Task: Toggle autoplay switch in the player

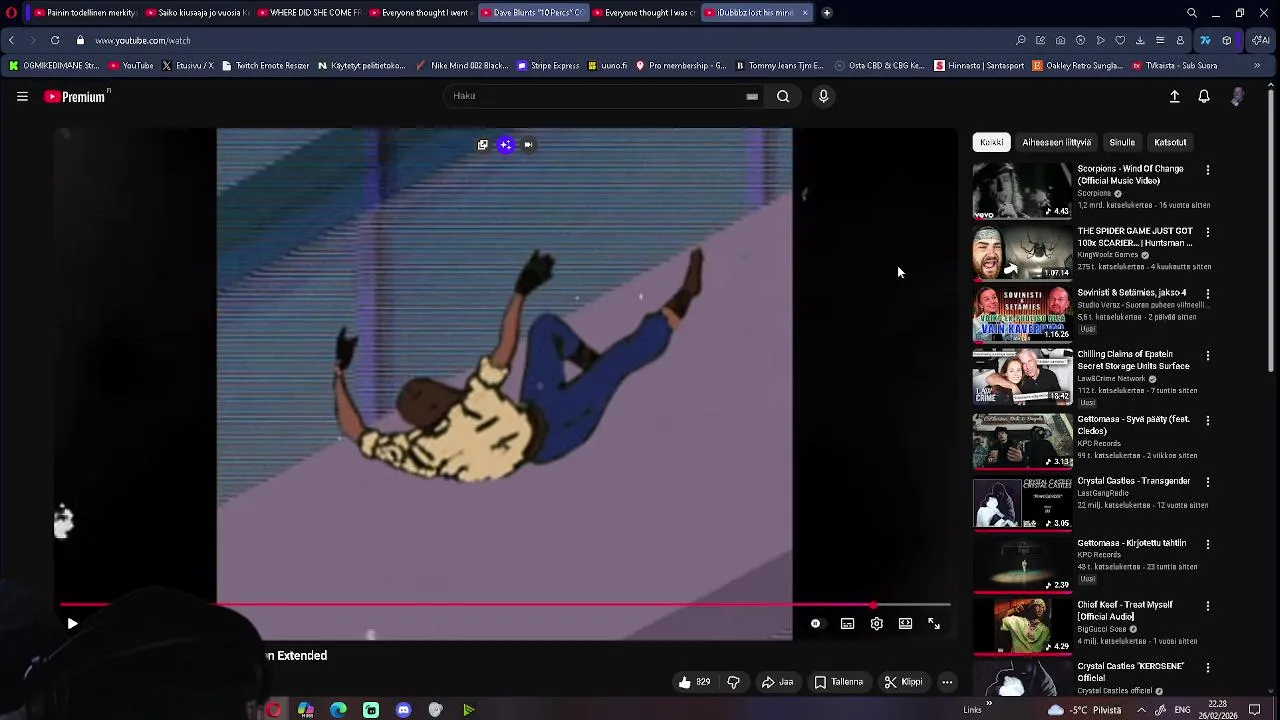Action: [815, 624]
